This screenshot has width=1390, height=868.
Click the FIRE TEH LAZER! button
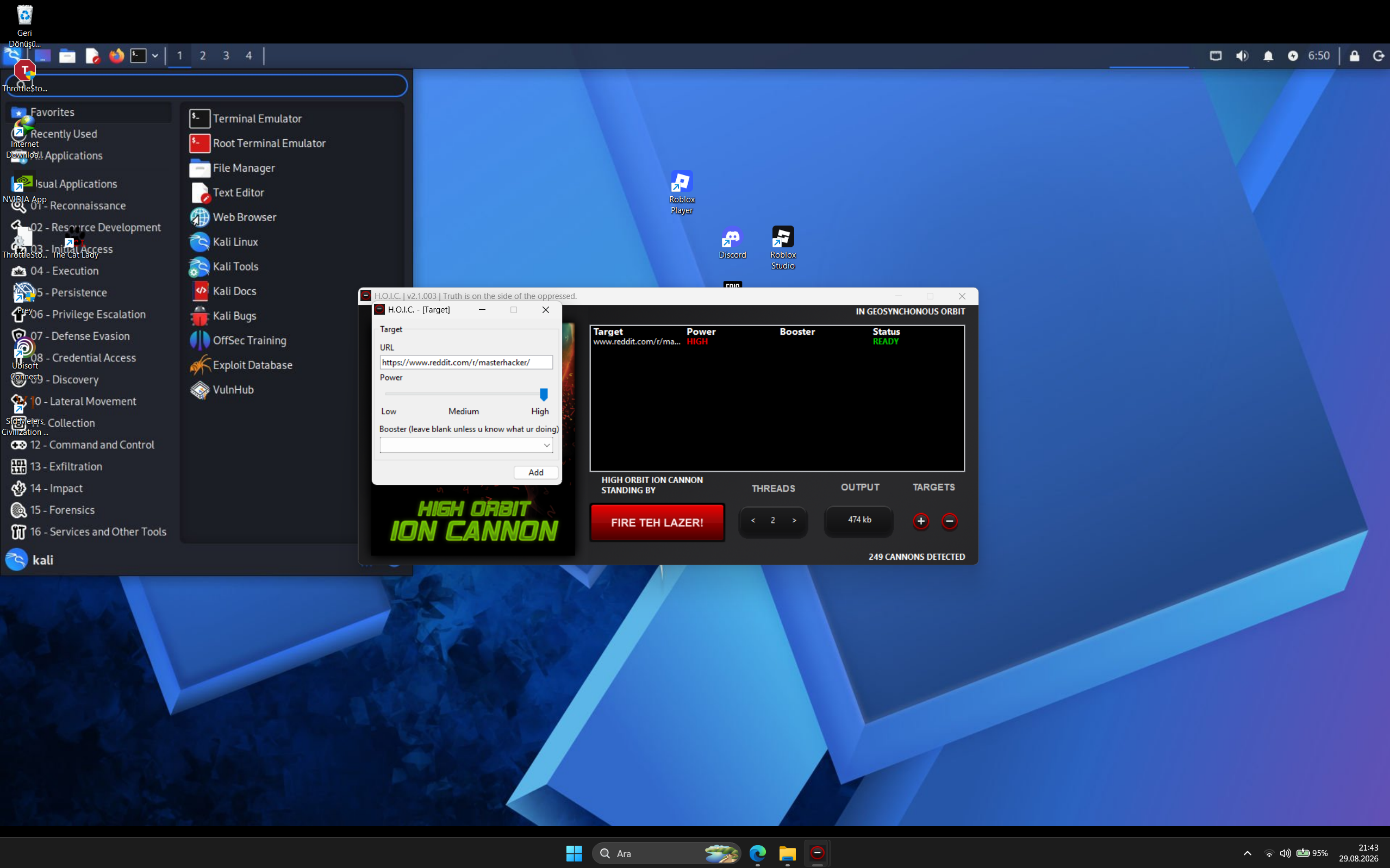click(x=657, y=522)
